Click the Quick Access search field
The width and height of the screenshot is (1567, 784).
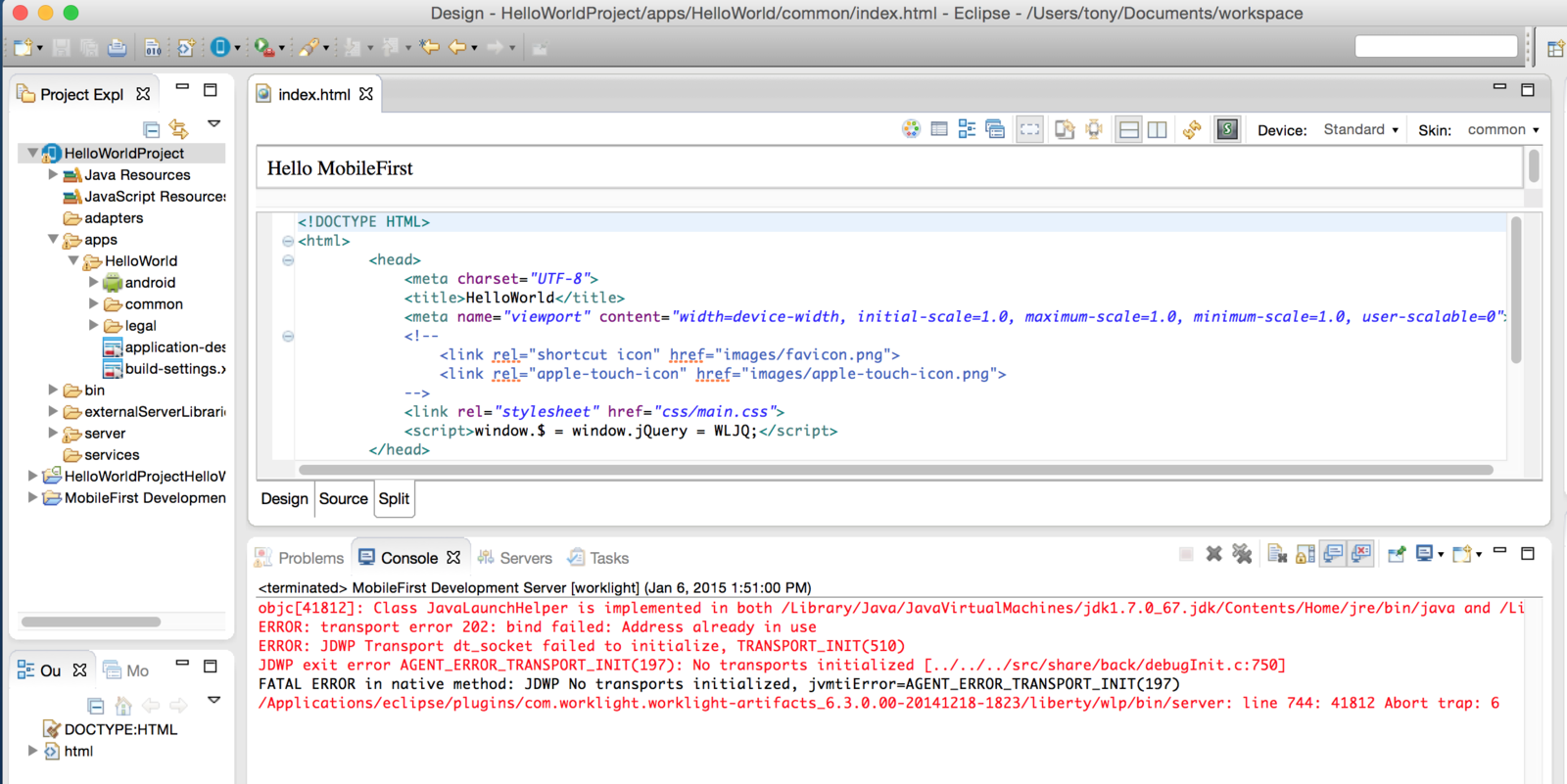click(1436, 46)
